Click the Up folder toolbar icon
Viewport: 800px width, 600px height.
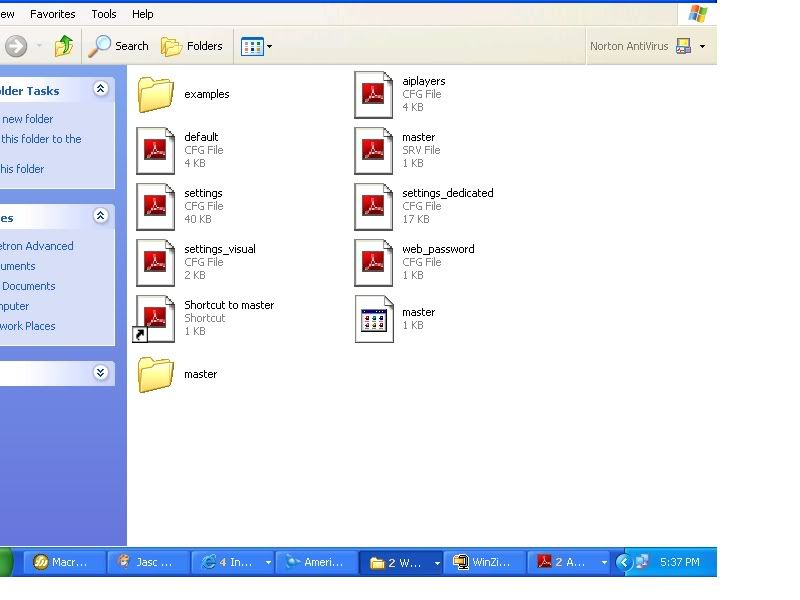pyautogui.click(x=64, y=46)
